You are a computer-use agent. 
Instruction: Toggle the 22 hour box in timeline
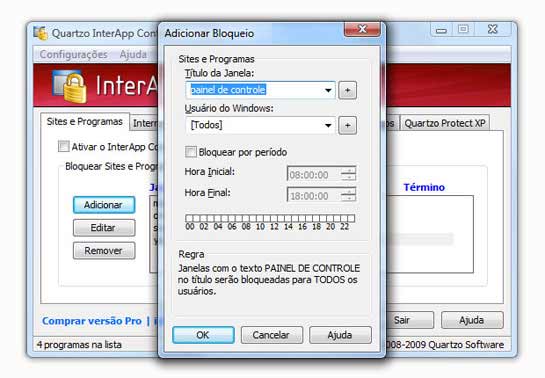click(344, 218)
